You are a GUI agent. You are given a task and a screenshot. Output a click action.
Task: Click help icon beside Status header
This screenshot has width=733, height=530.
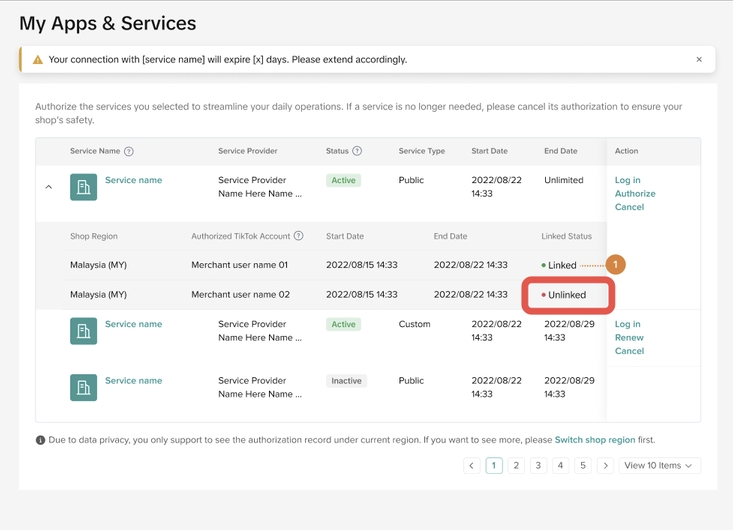357,151
